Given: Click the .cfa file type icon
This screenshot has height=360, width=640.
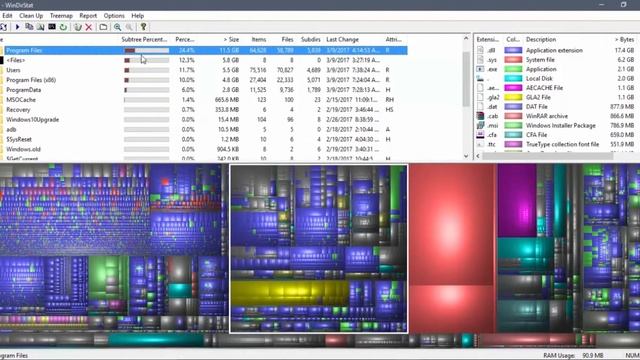Looking at the screenshot, I should tap(480, 135).
